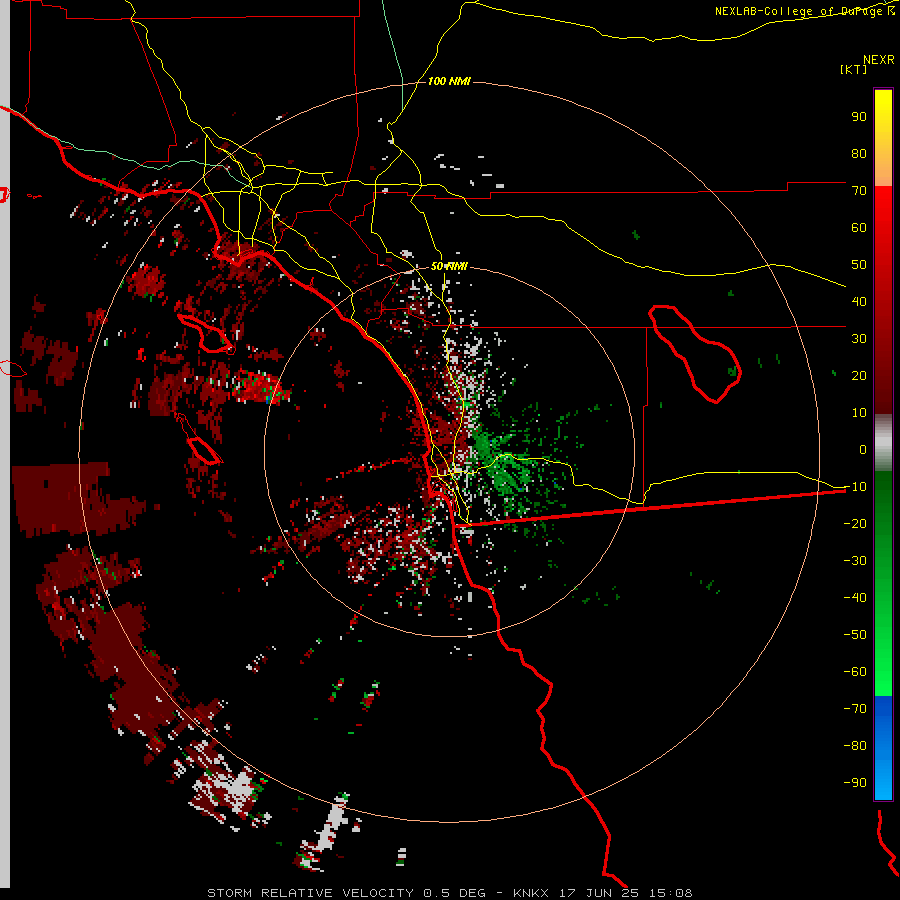Click the -80 value on velocity scale

855,746
